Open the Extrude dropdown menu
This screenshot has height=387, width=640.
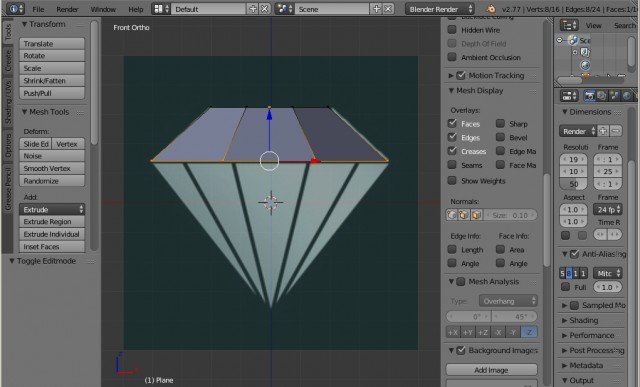coord(52,209)
